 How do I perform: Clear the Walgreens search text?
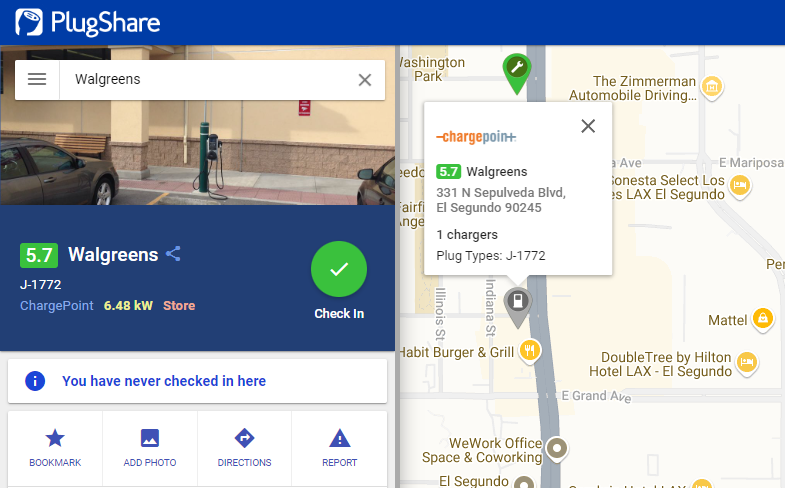pyautogui.click(x=365, y=80)
